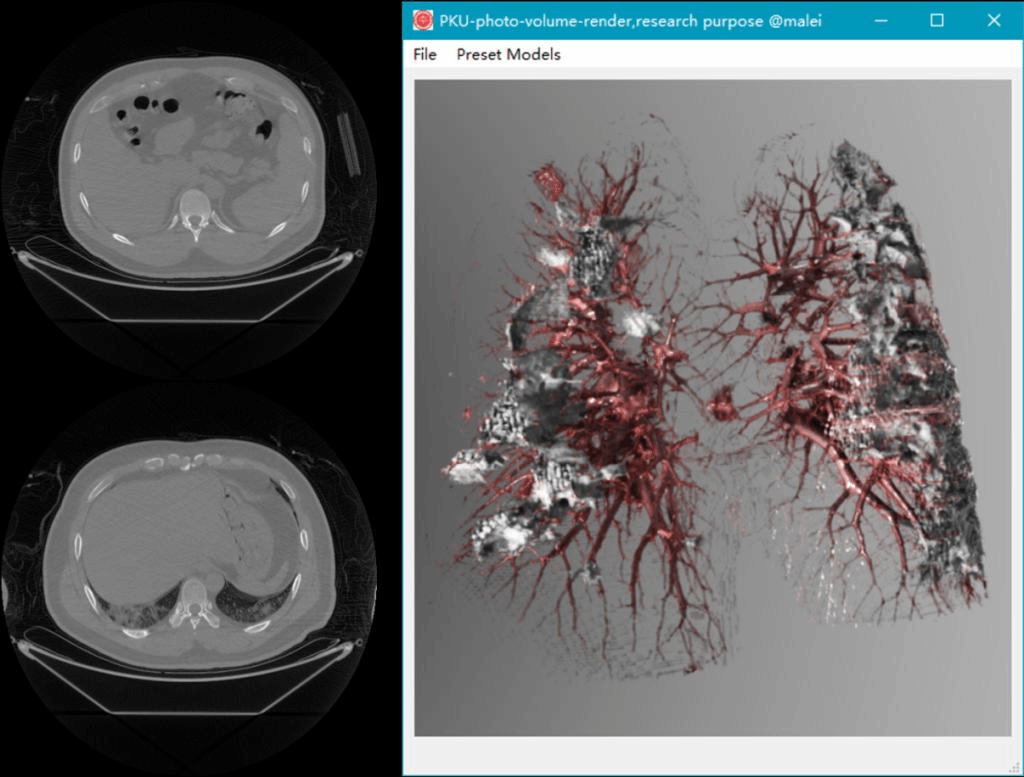This screenshot has width=1024, height=777.
Task: Select the lower CT slice image
Action: 190,560
